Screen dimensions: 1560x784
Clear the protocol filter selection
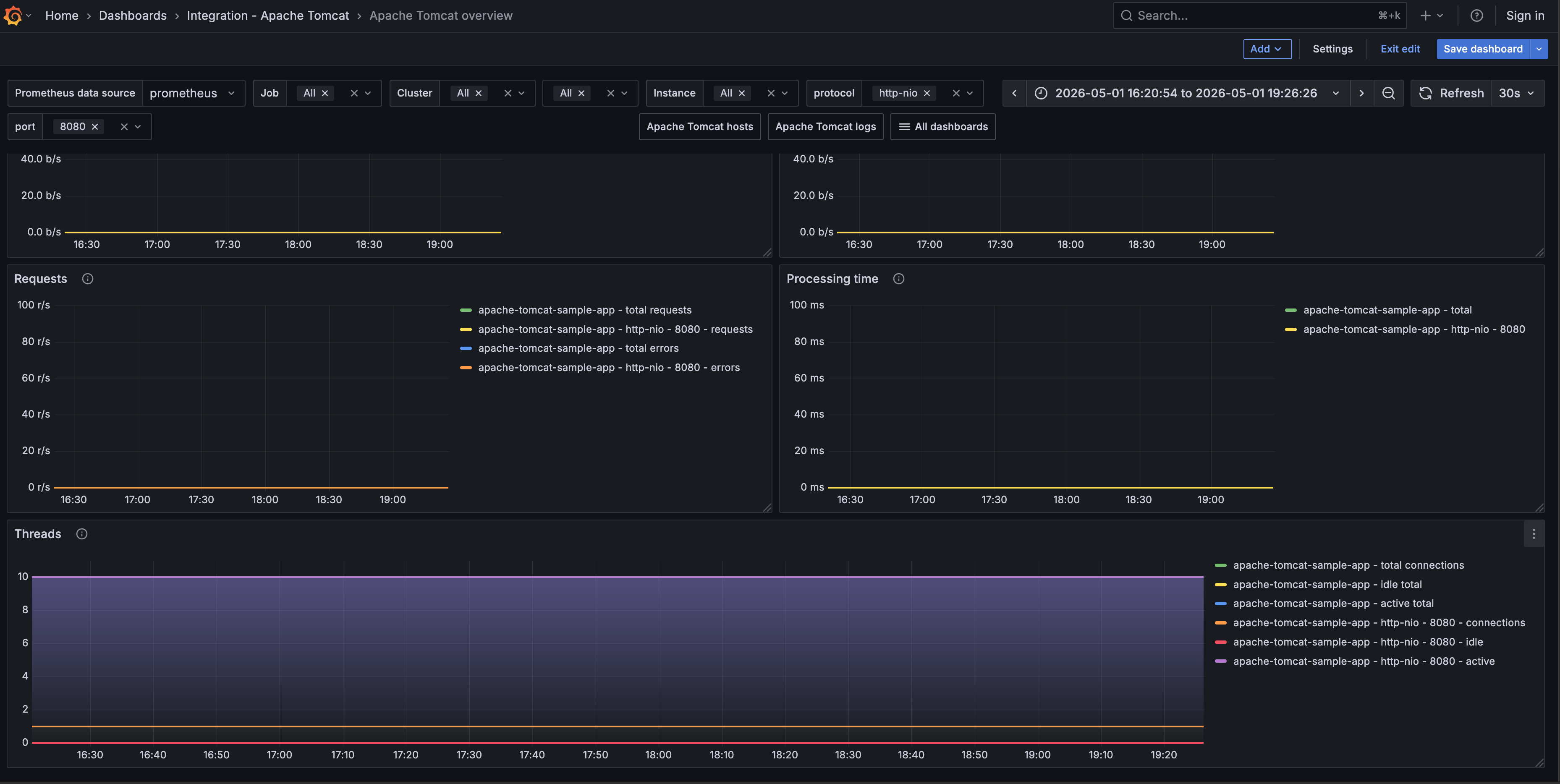pyautogui.click(x=955, y=93)
